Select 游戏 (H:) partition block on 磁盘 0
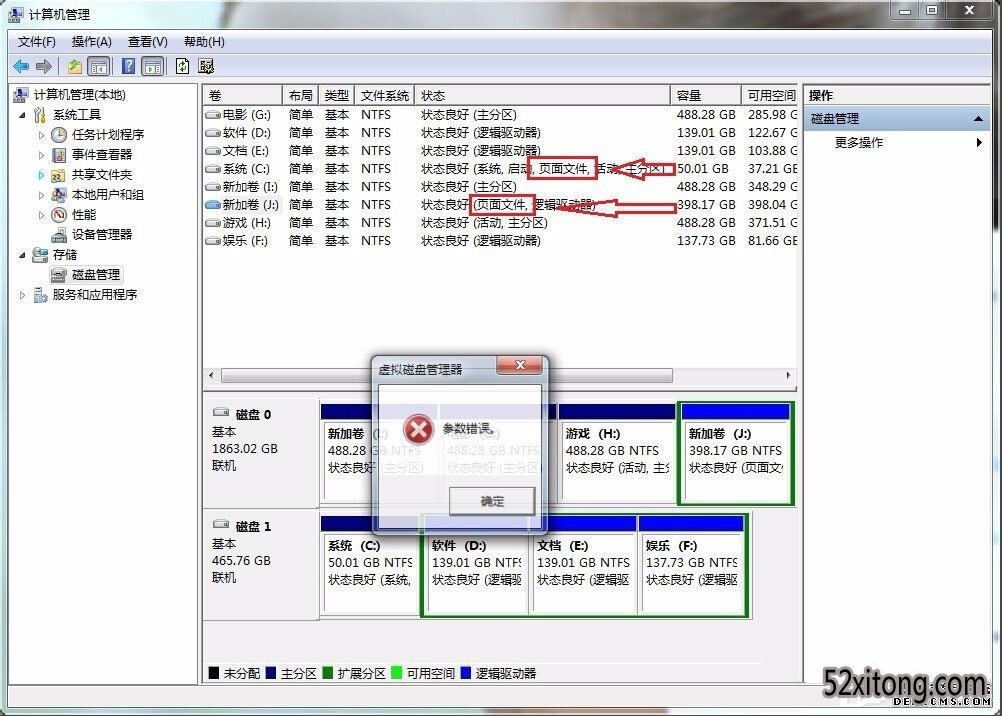Image resolution: width=1002 pixels, height=716 pixels. click(x=617, y=453)
